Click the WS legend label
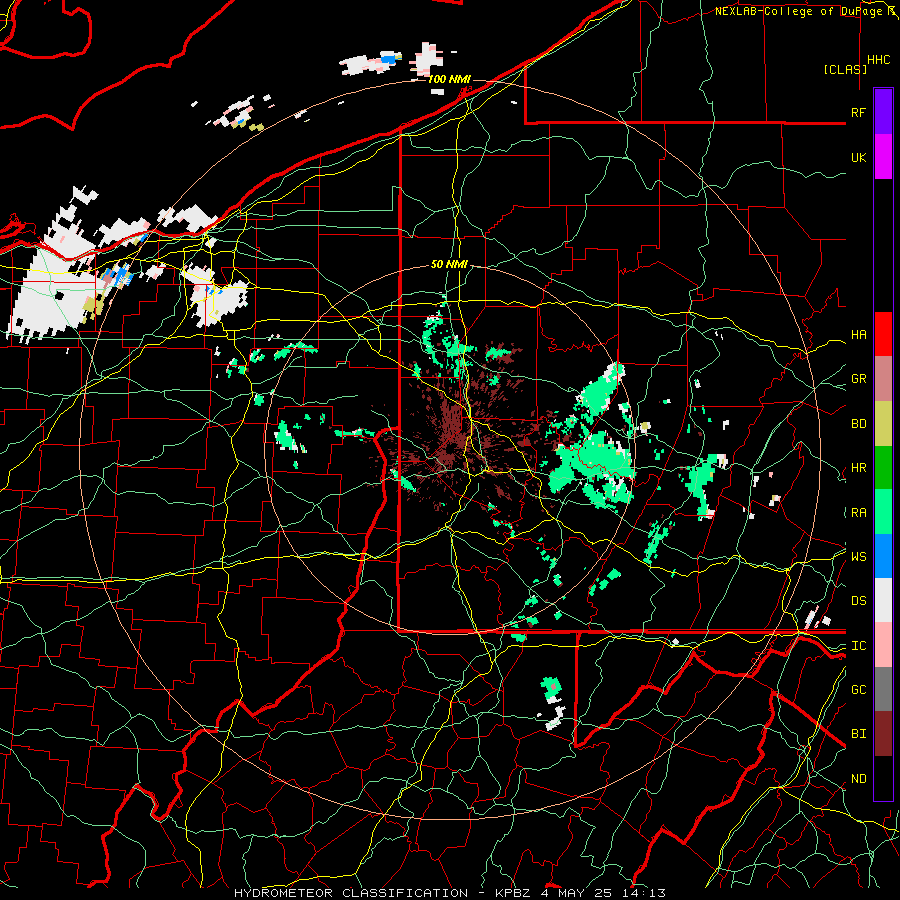900x900 pixels. (858, 556)
